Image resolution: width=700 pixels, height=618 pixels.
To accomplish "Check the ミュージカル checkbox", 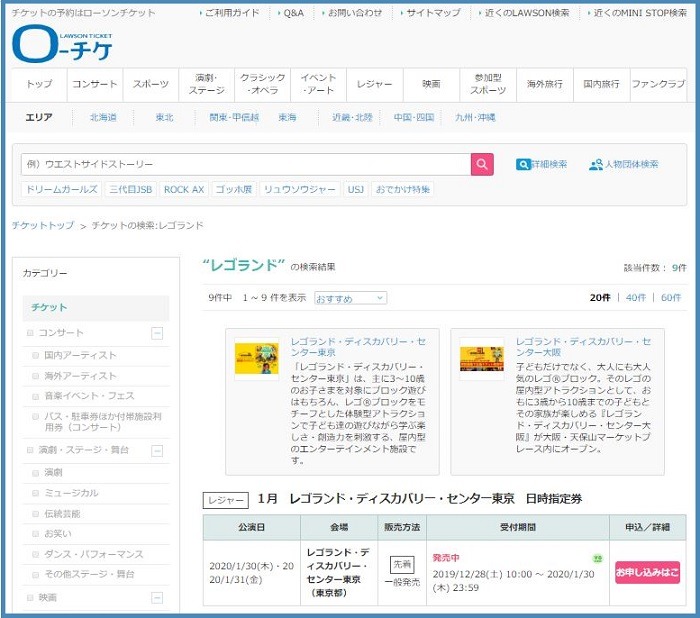I will [x=36, y=493].
